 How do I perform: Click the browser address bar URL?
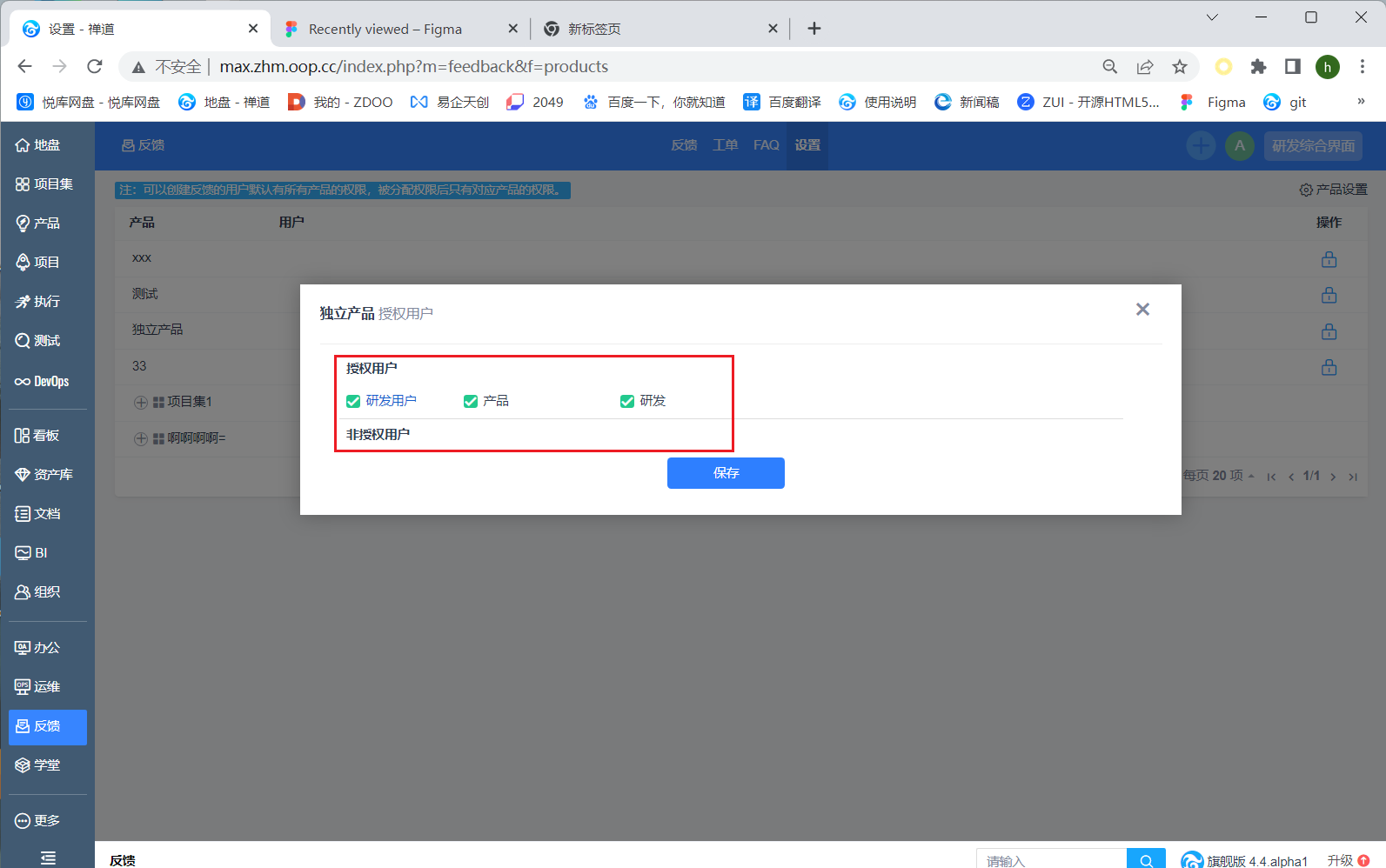[x=413, y=67]
